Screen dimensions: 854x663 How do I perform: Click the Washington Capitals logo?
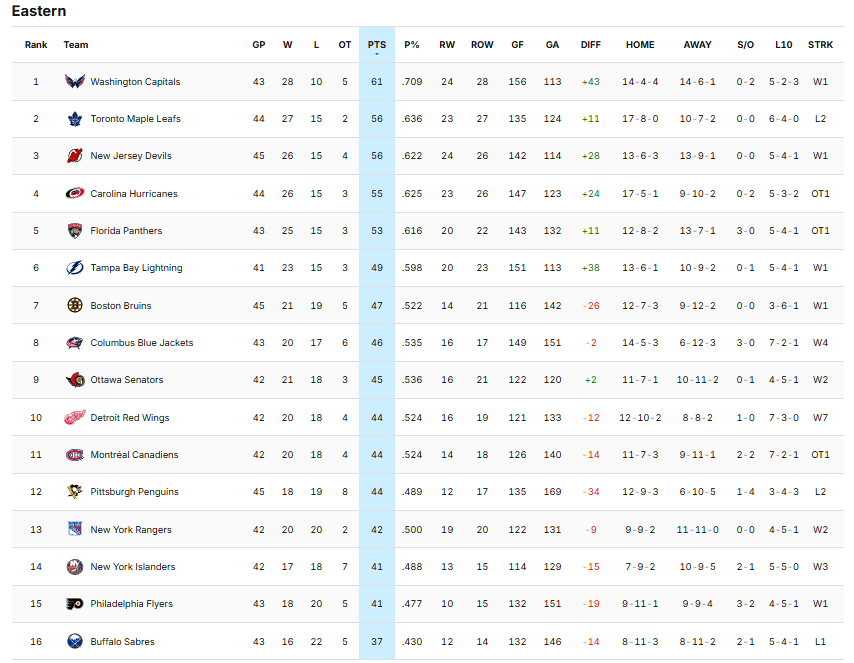pyautogui.click(x=75, y=82)
